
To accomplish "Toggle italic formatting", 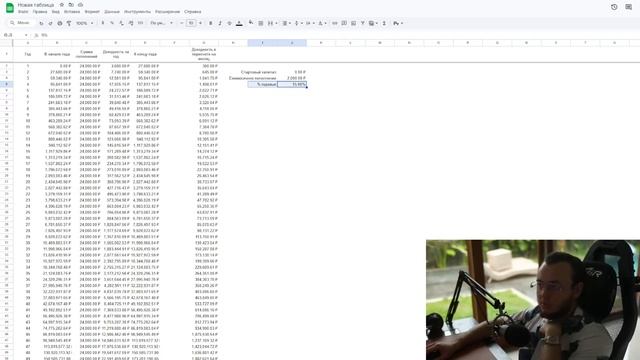I will tap(220, 23).
